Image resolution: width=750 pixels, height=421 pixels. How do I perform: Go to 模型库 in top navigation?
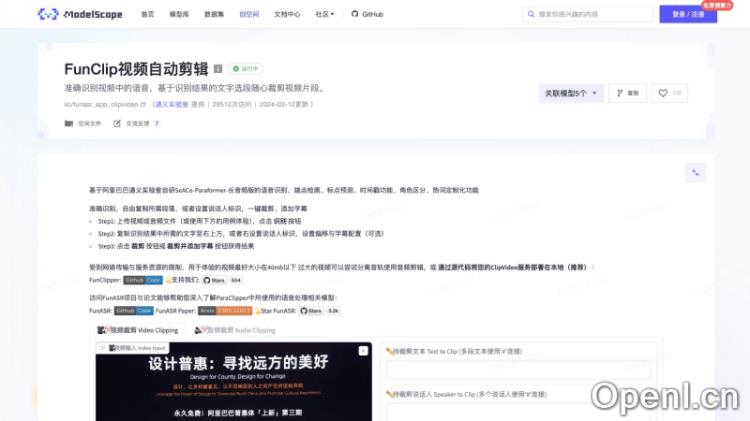click(179, 14)
